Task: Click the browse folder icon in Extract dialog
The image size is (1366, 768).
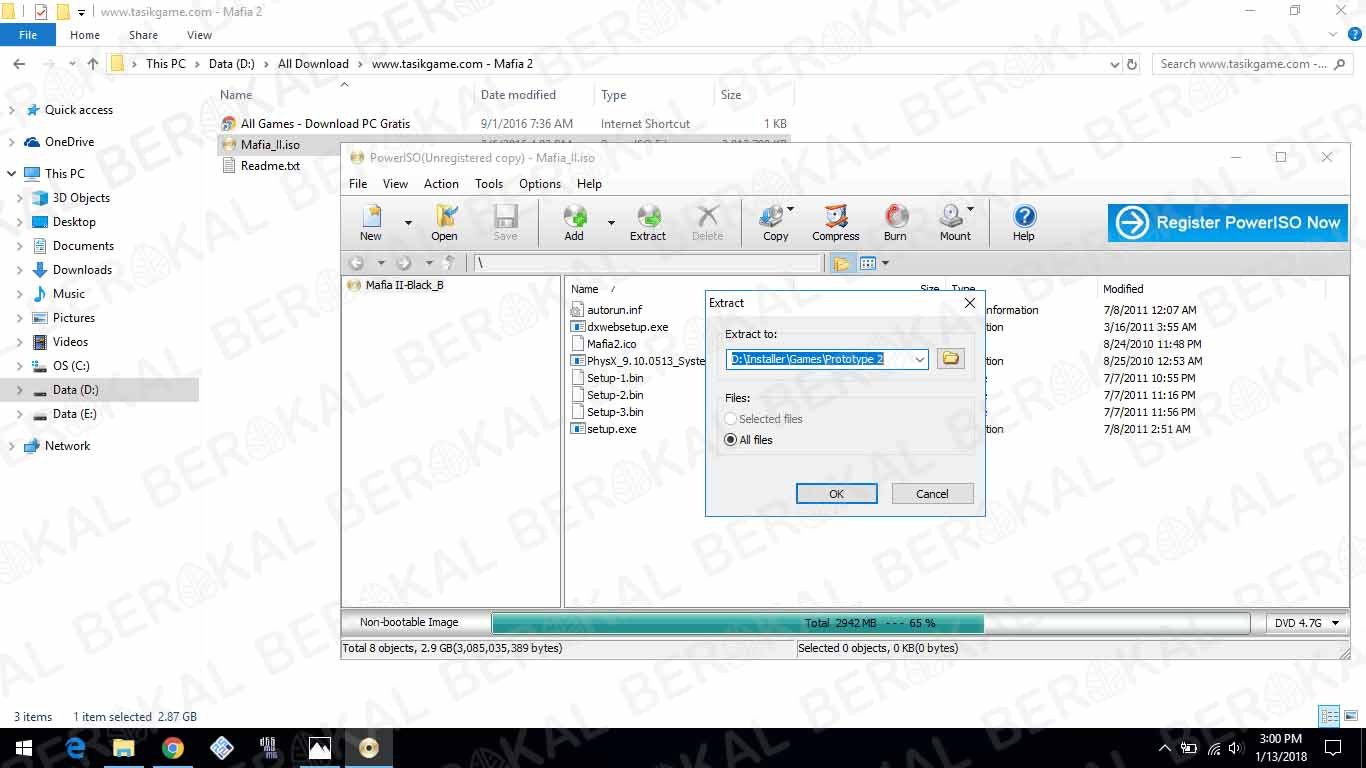Action: tap(951, 358)
